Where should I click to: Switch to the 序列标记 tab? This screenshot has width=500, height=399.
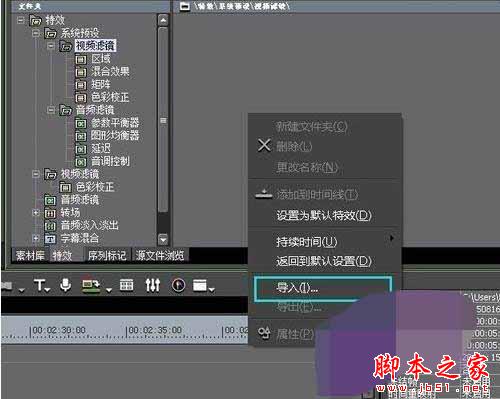click(x=107, y=256)
